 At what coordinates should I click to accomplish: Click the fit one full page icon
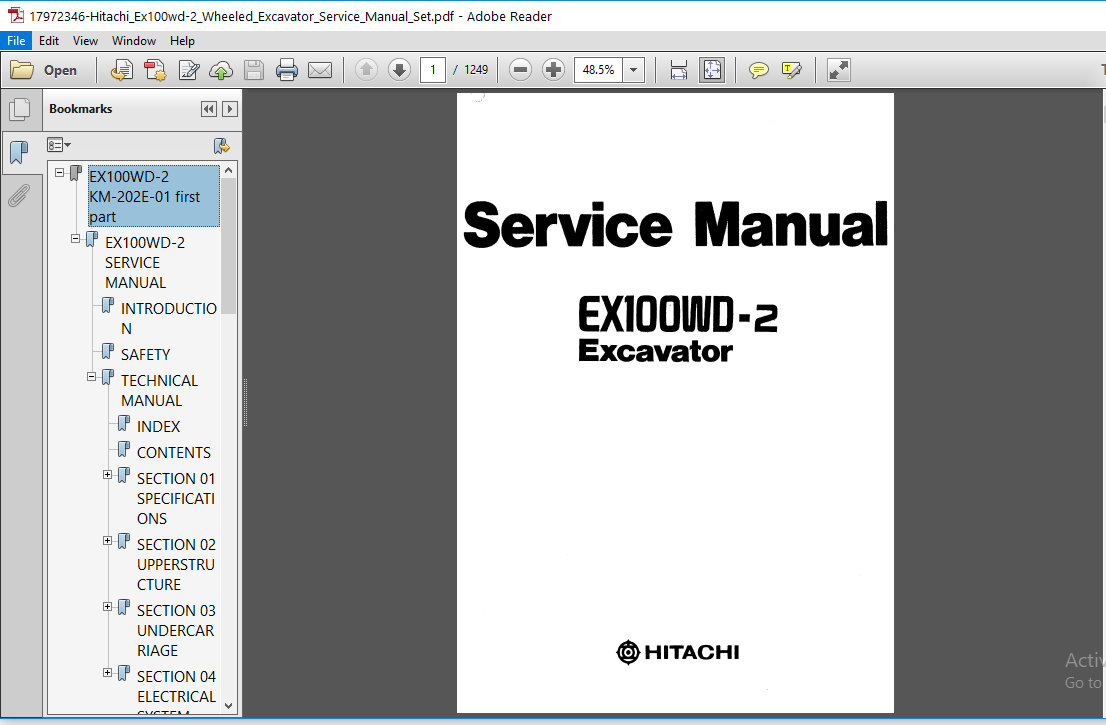[x=712, y=70]
